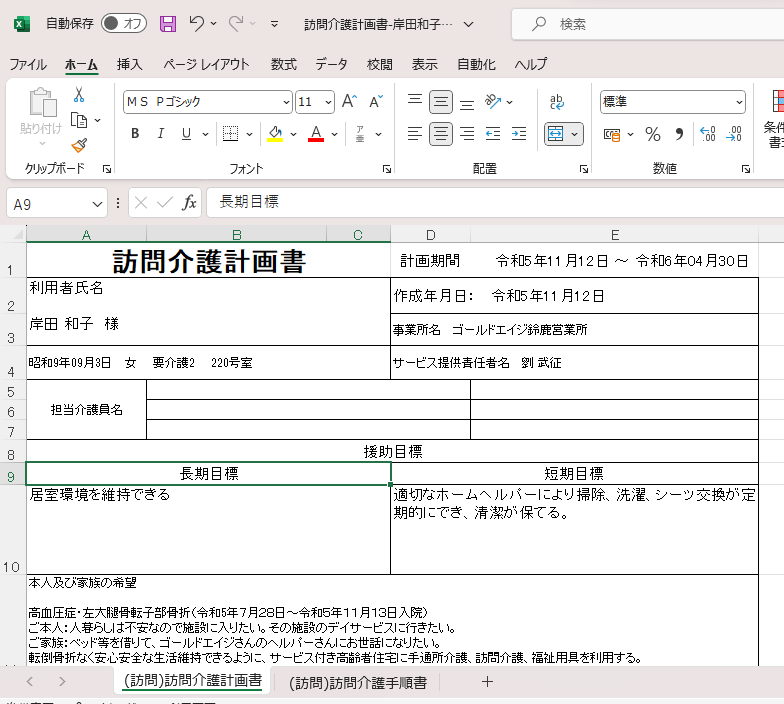This screenshot has height=704, width=784.
Task: Click the Increase Indent icon
Action: click(x=519, y=134)
